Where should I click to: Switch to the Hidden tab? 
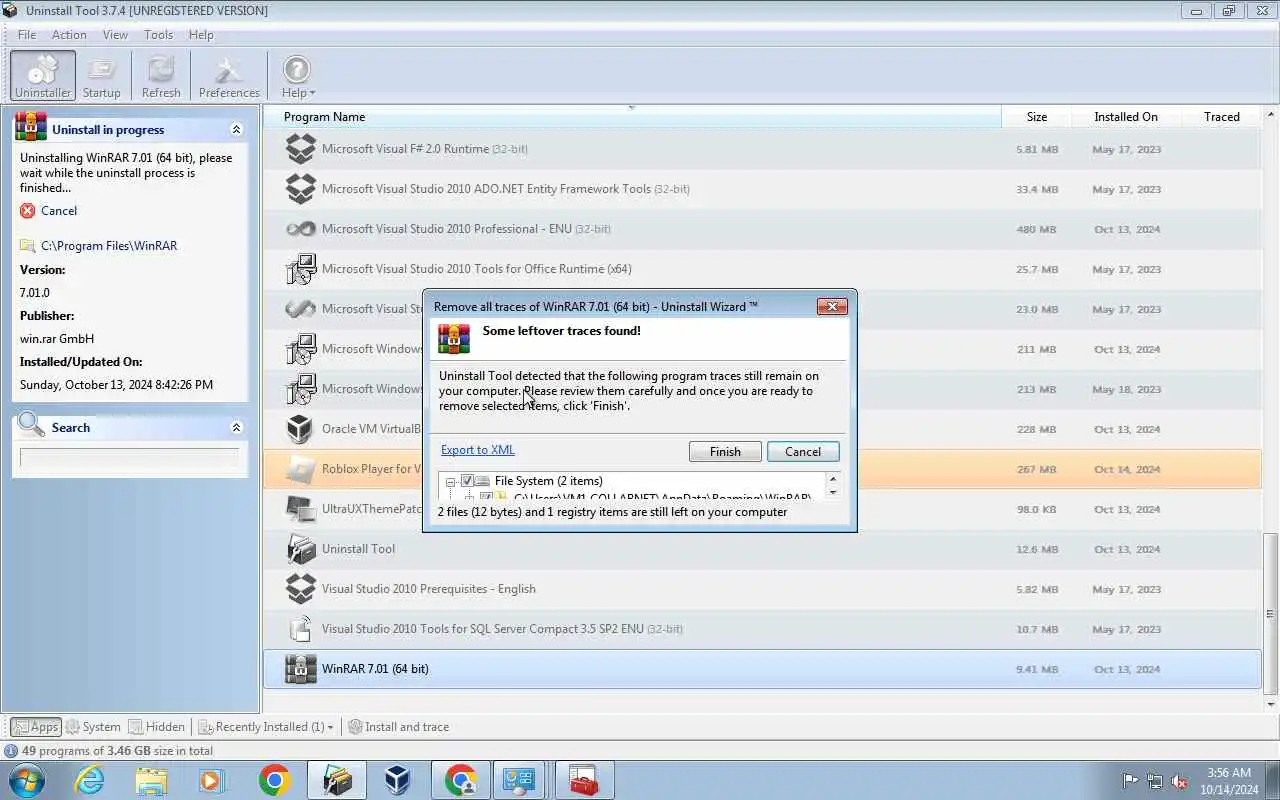coord(156,727)
